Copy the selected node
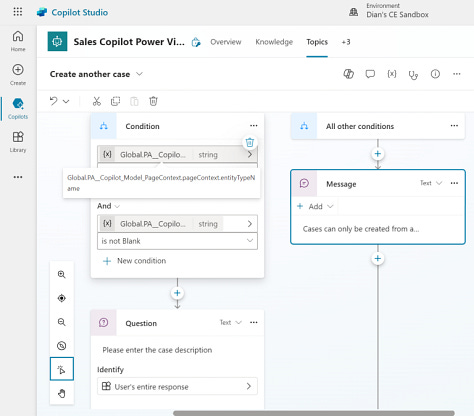This screenshot has height=416, width=474. pos(115,101)
